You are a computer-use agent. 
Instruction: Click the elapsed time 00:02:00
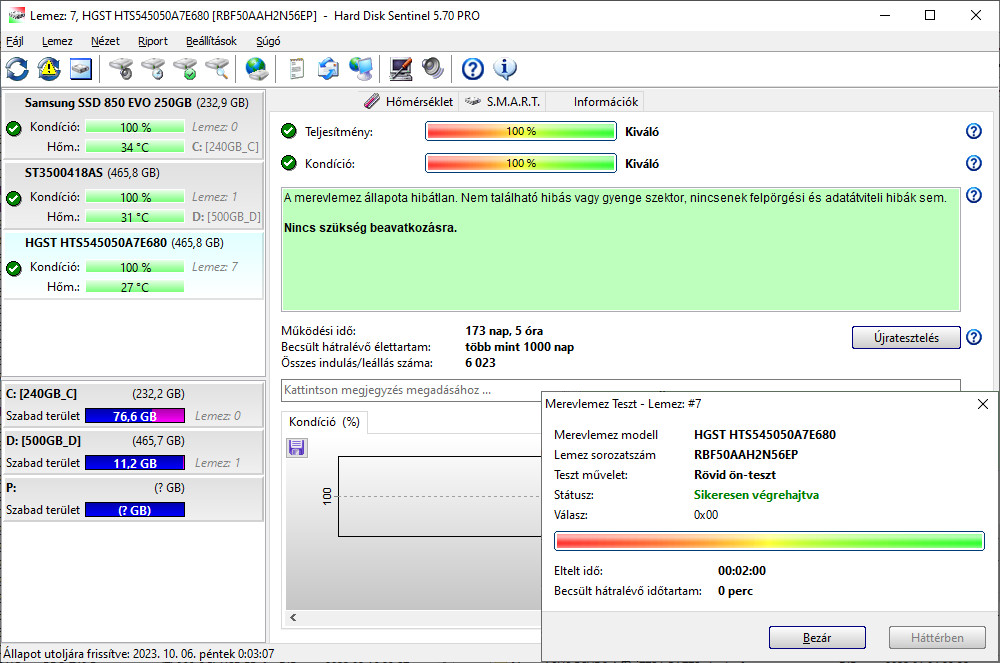742,571
